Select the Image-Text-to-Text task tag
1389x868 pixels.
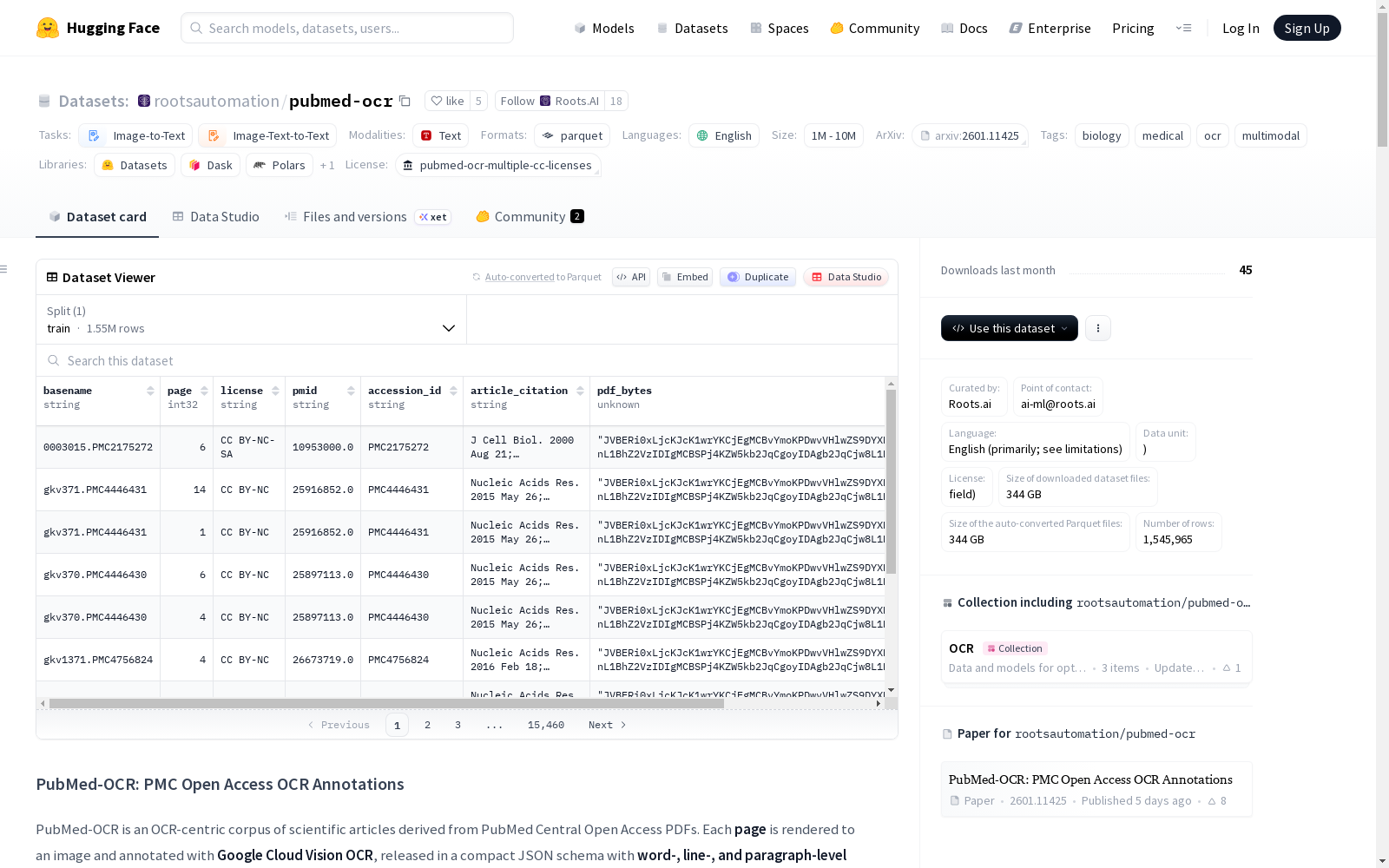pyautogui.click(x=267, y=135)
